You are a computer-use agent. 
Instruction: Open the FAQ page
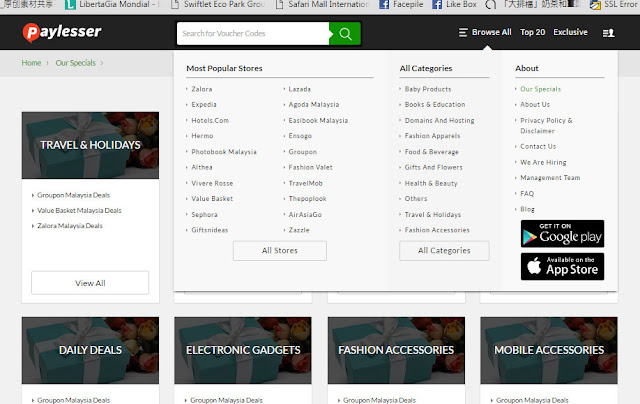pyautogui.click(x=527, y=194)
